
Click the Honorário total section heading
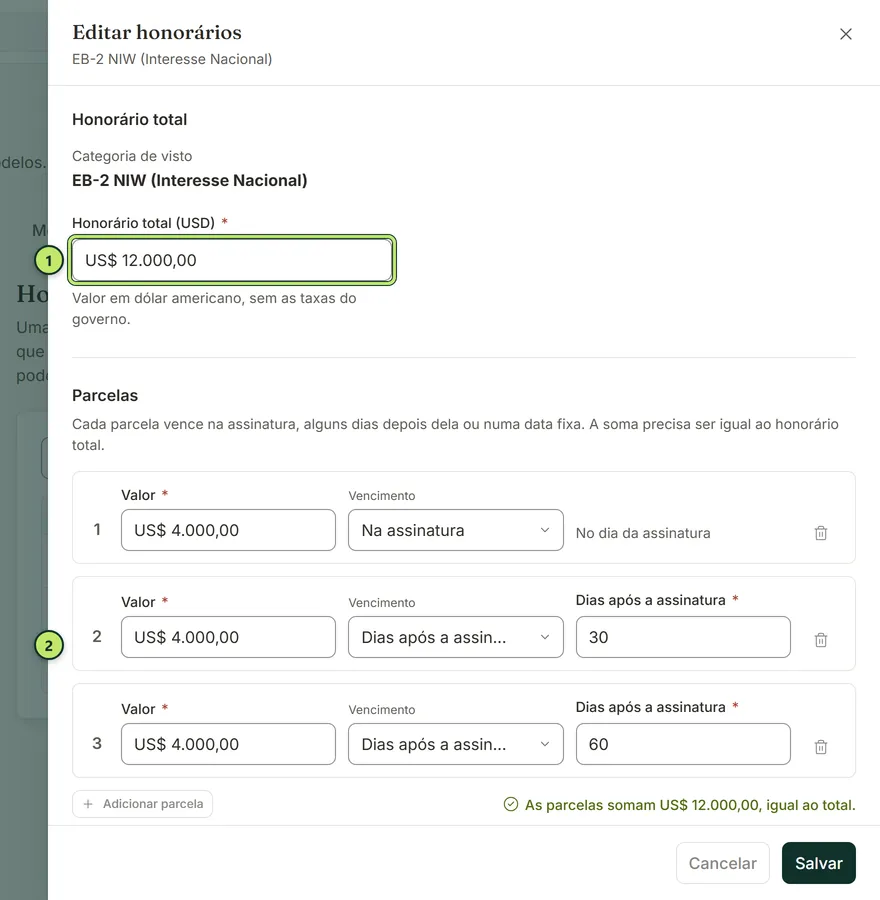pos(130,119)
